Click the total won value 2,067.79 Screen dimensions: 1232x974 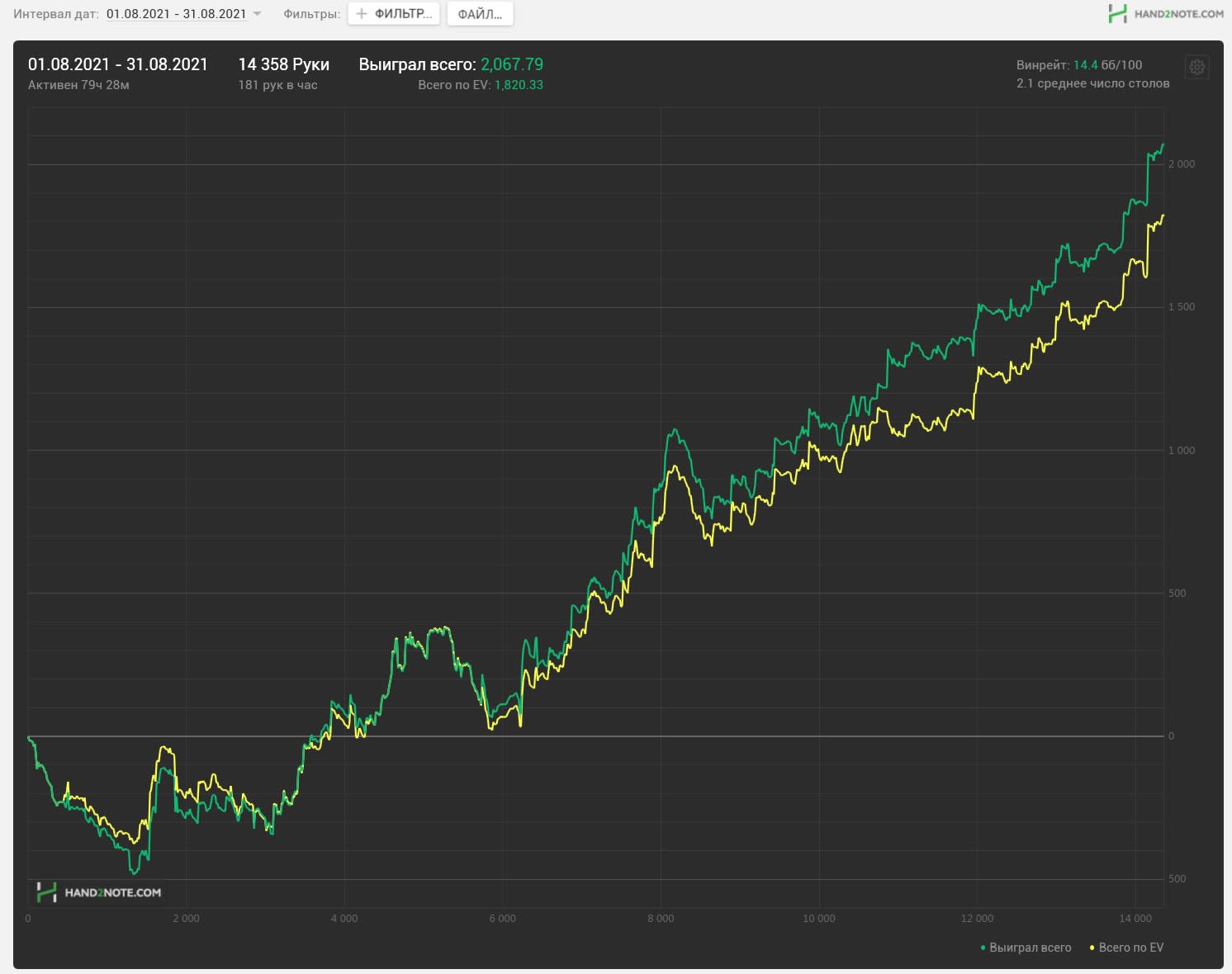(x=512, y=64)
